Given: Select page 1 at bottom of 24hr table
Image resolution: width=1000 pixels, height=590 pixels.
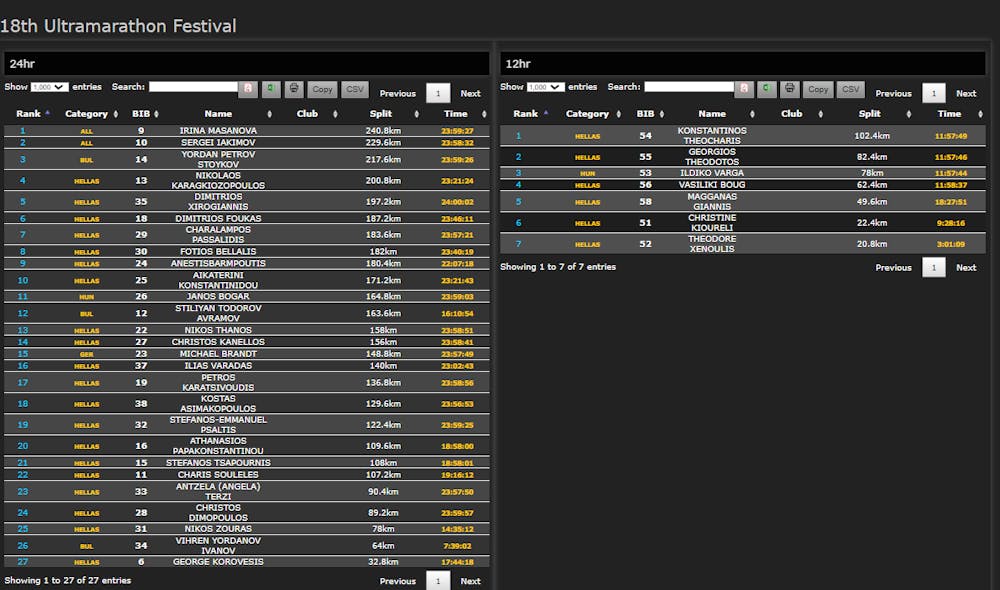Looking at the screenshot, I should [x=438, y=581].
